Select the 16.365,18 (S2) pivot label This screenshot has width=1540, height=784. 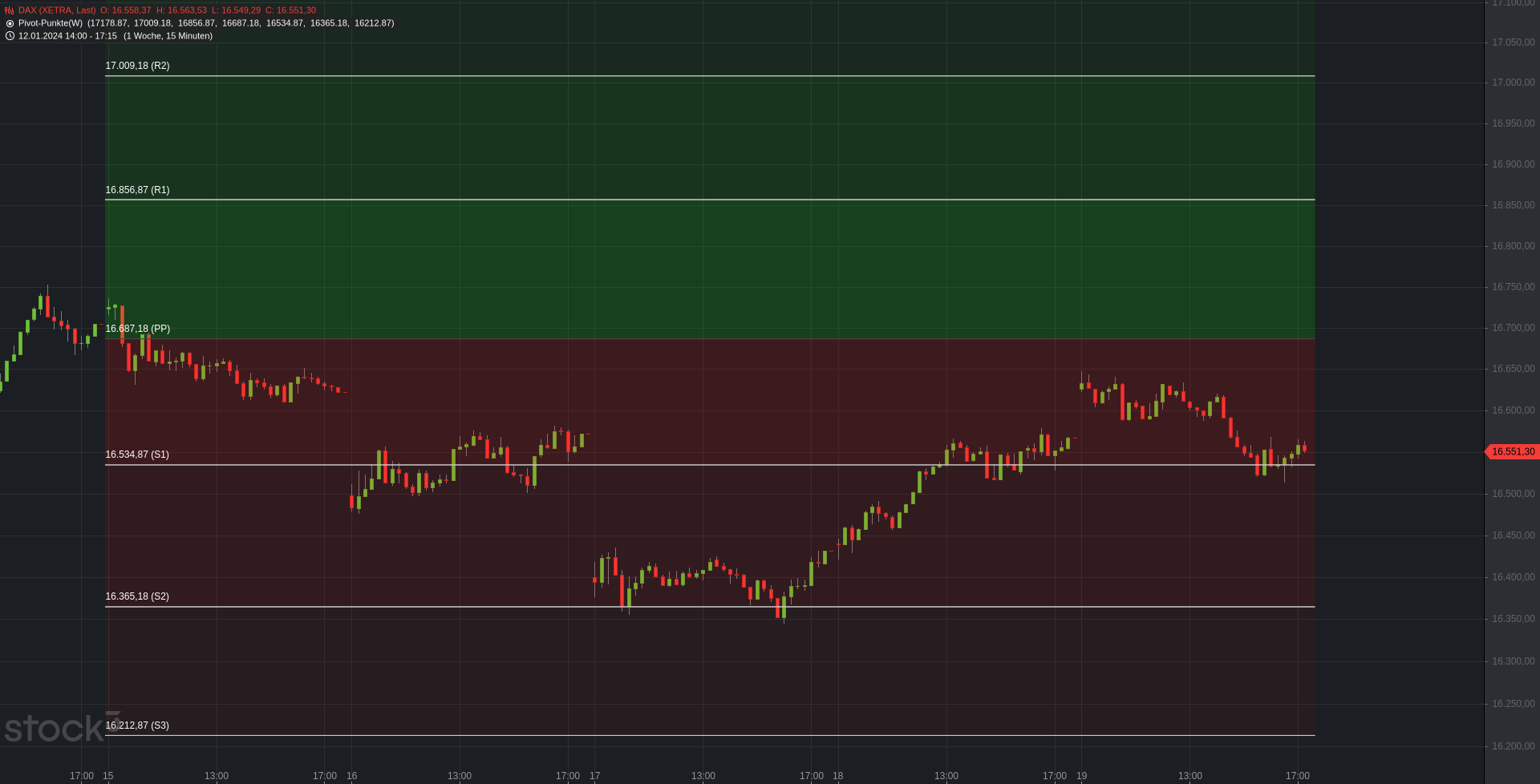tap(137, 596)
